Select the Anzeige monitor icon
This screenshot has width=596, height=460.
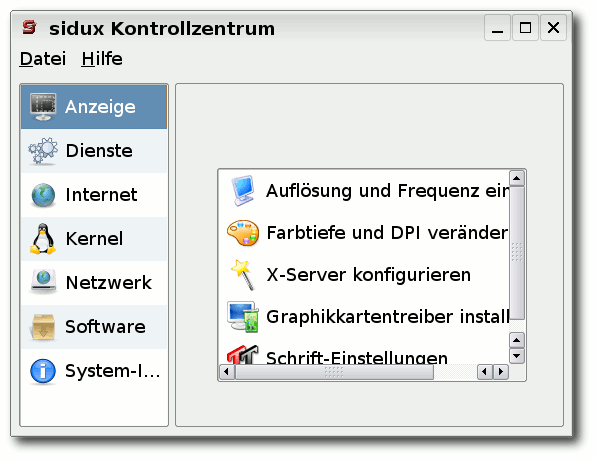(x=43, y=107)
